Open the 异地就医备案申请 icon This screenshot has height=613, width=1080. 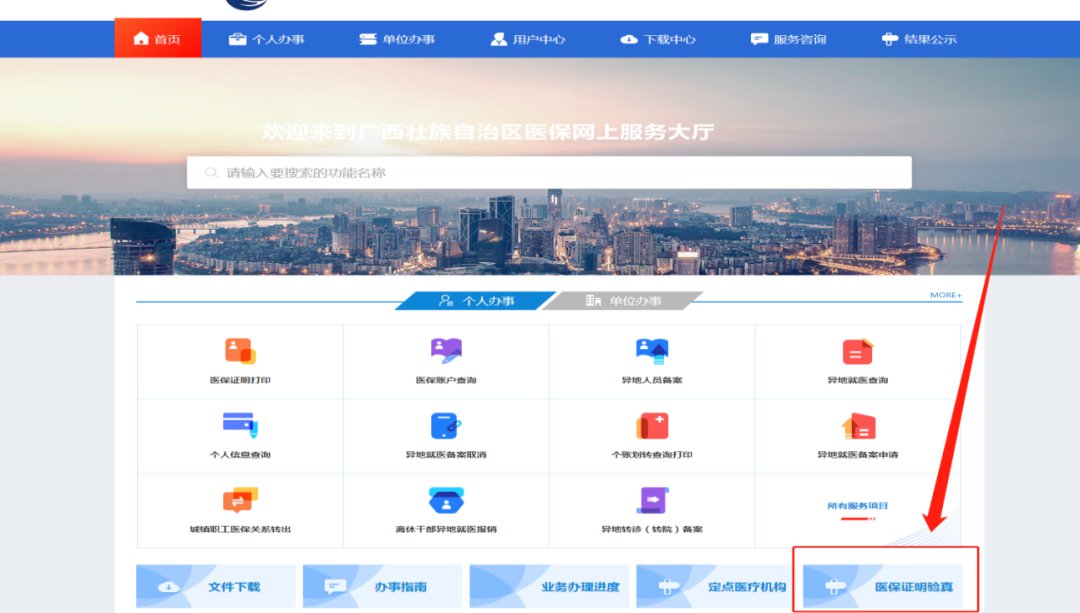[x=858, y=426]
